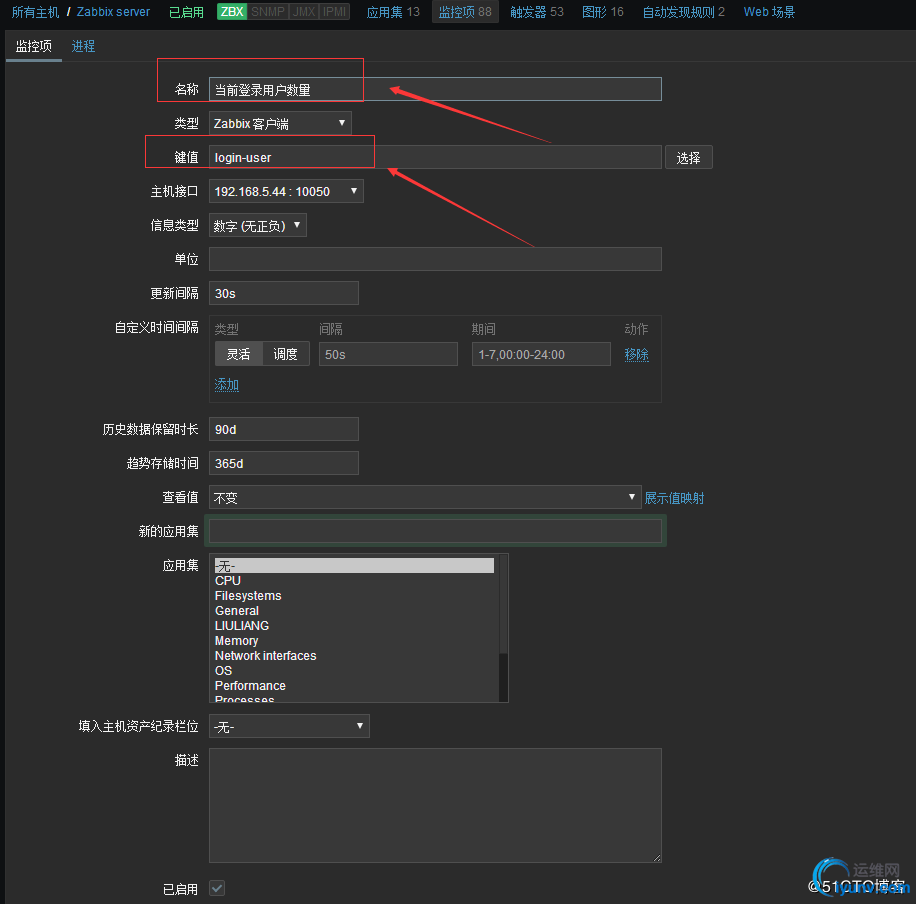The height and width of the screenshot is (904, 916).
Task: Open the 应用集 13 section
Action: [393, 12]
